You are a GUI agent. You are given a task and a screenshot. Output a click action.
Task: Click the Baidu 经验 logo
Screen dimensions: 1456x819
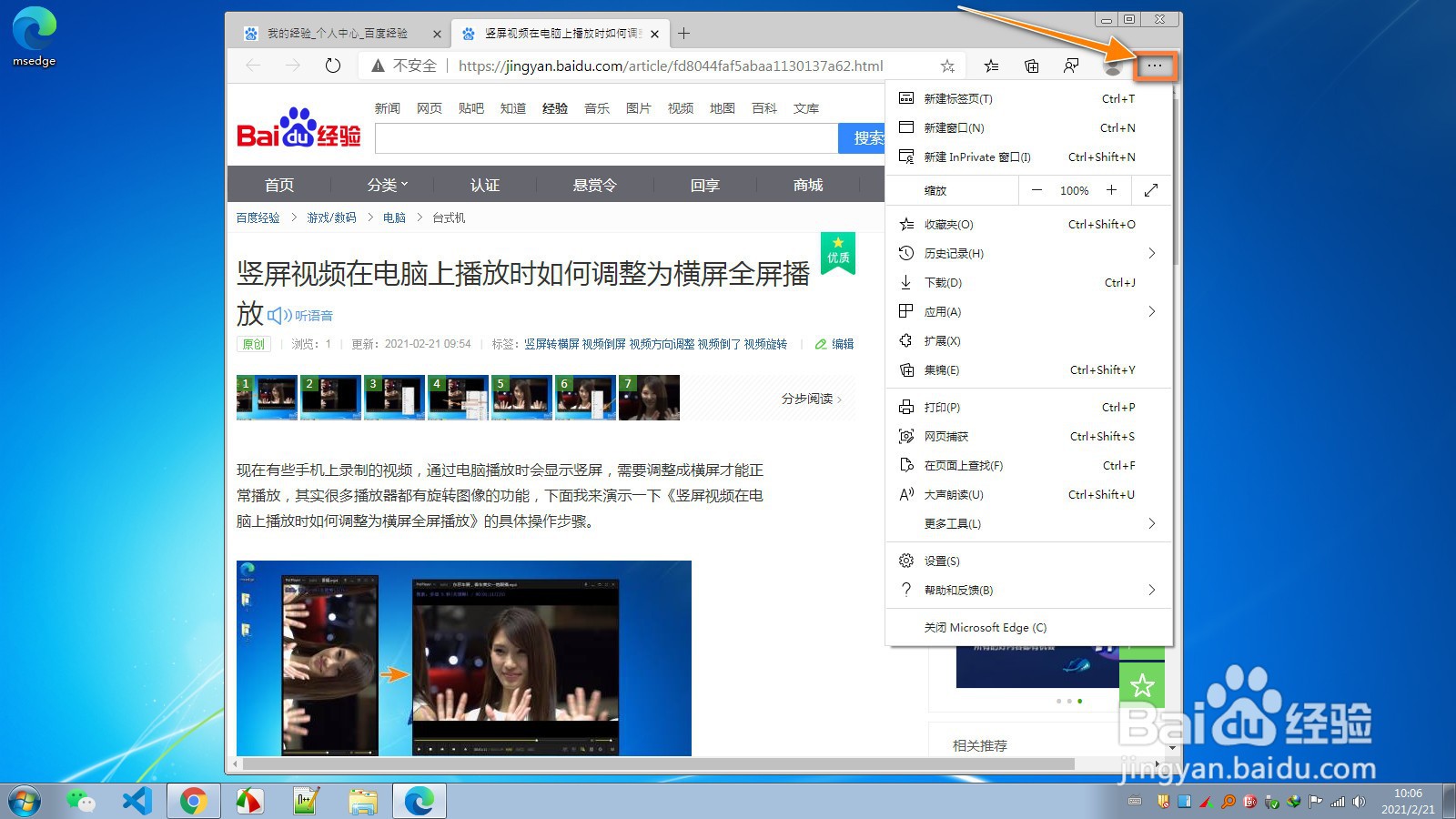tap(298, 128)
